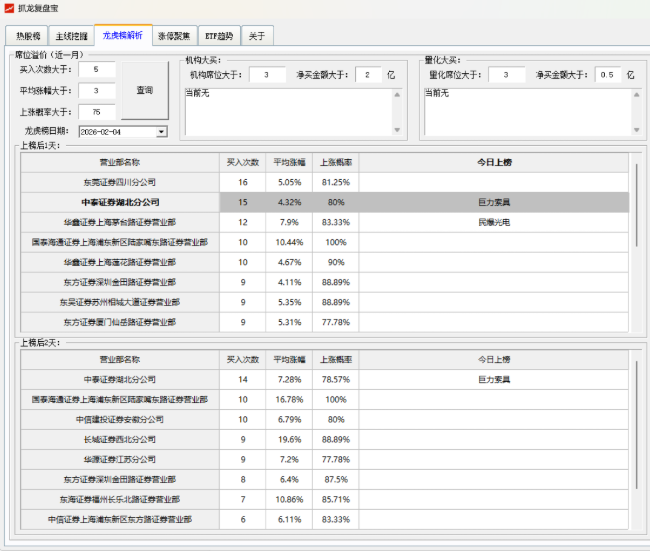
Task: Click 巨力索具 in the 上榜后2天 table
Action: (494, 380)
